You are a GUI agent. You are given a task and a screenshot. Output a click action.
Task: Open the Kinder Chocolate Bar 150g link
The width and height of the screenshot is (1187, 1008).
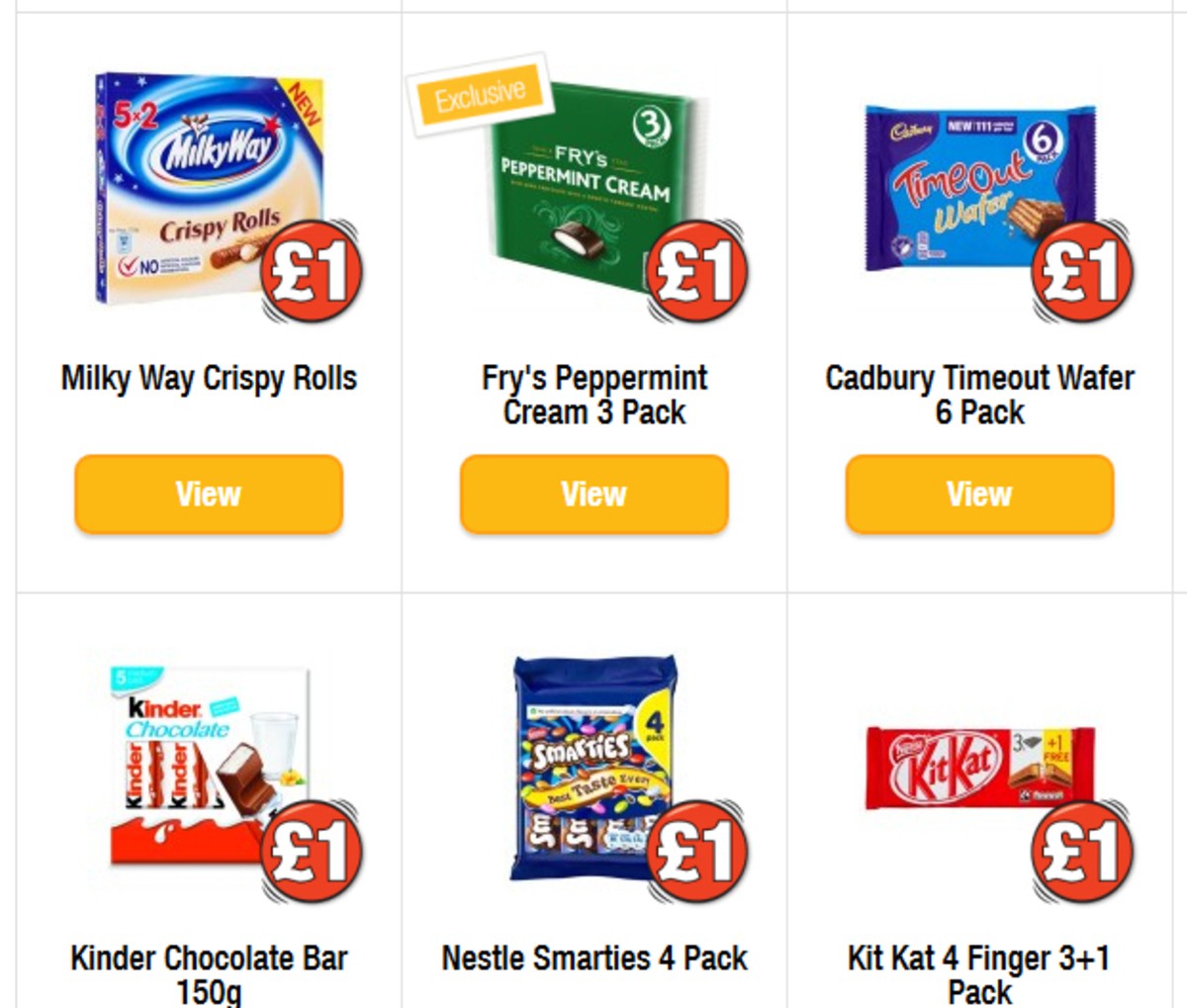(x=208, y=974)
